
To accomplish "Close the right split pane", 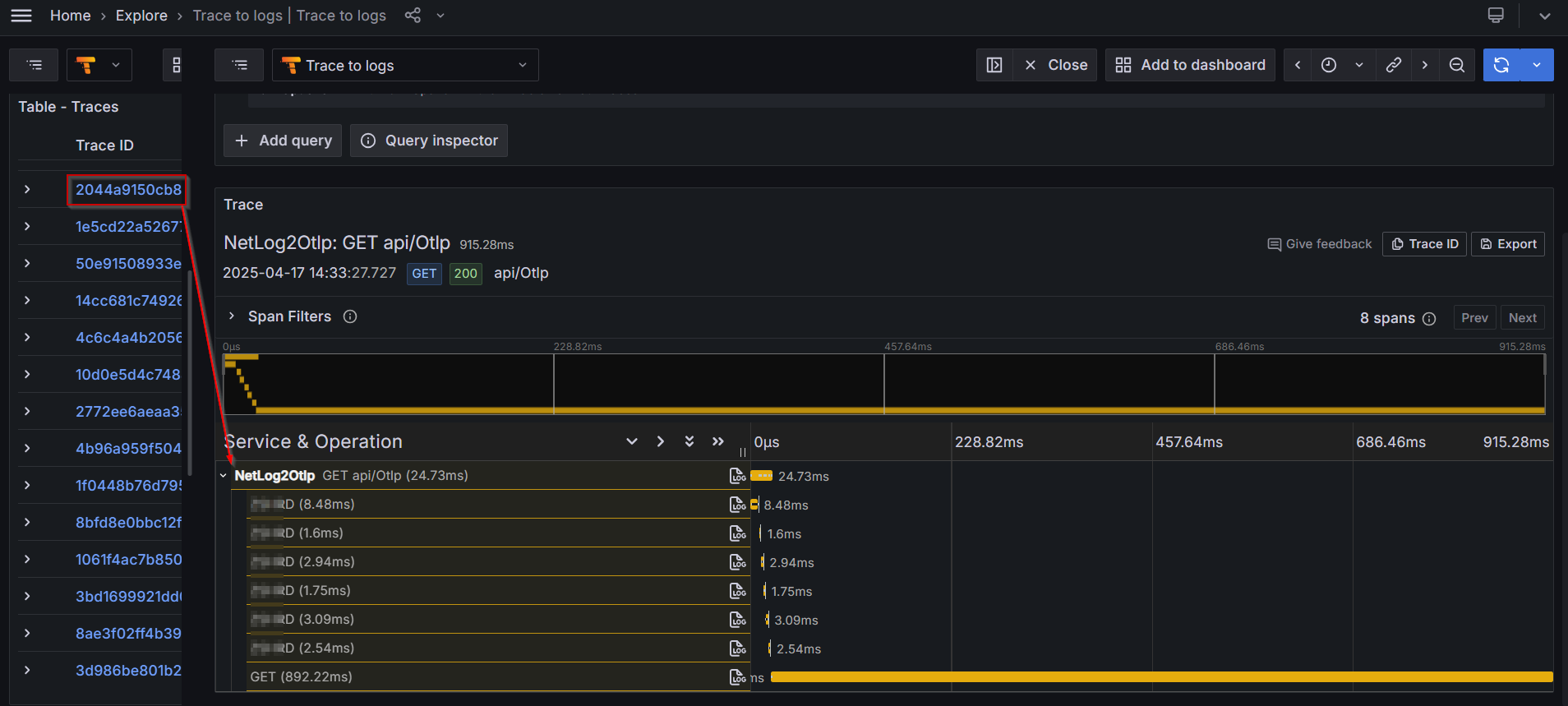I will pos(1055,65).
